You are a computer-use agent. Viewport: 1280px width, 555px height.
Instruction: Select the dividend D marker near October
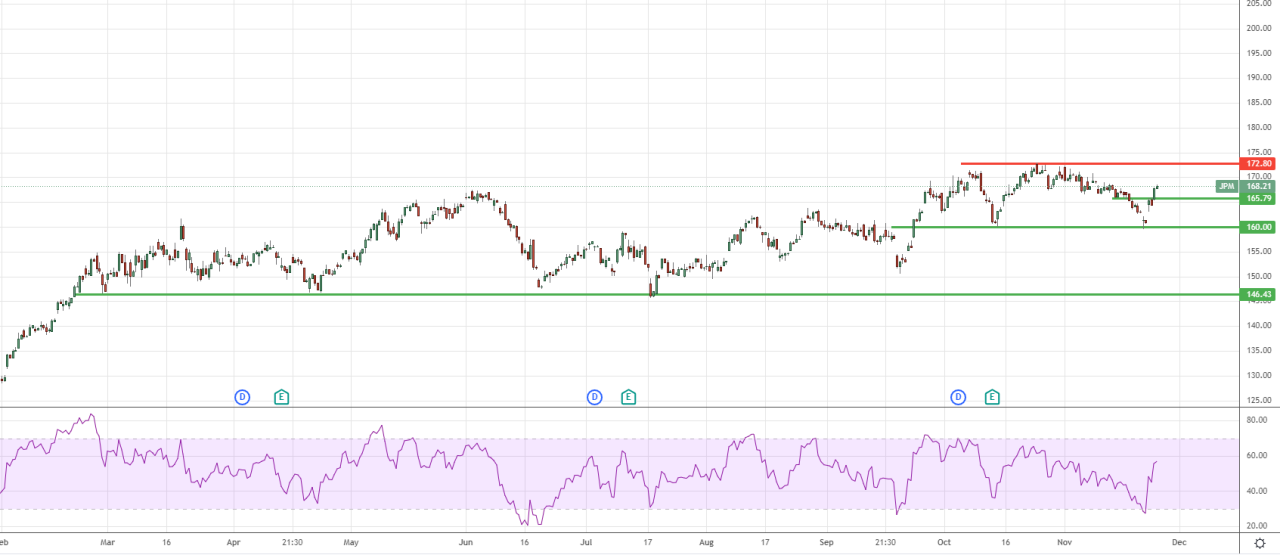958,397
